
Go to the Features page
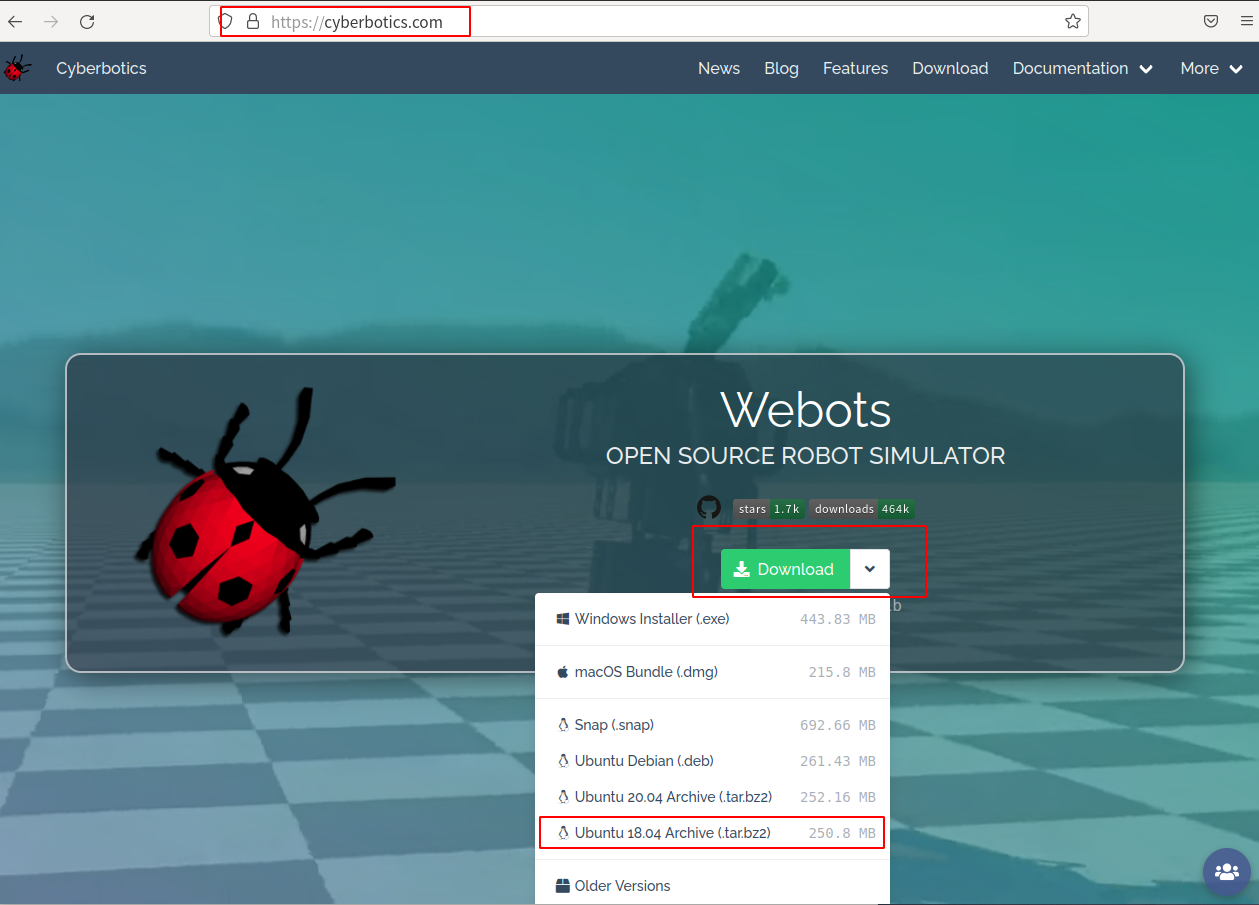click(855, 68)
